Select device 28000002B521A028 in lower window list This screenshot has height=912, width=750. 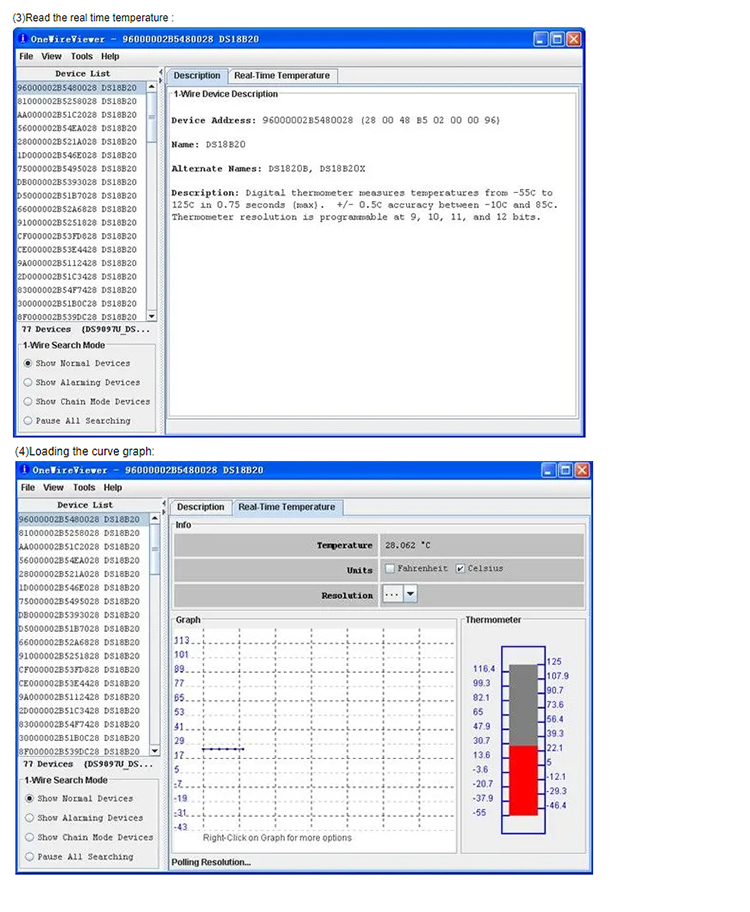(79, 573)
